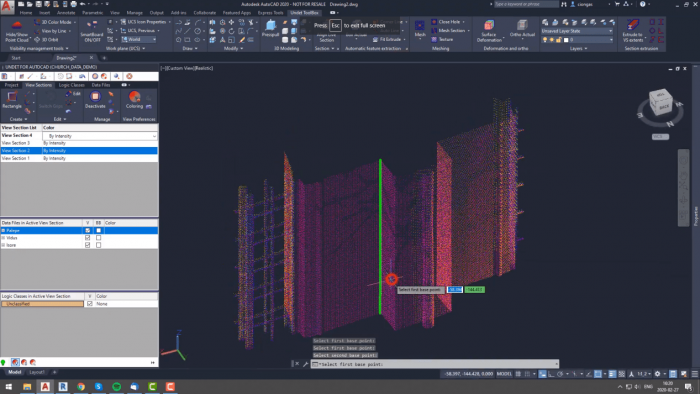Expand the Layers panel title

(578, 48)
